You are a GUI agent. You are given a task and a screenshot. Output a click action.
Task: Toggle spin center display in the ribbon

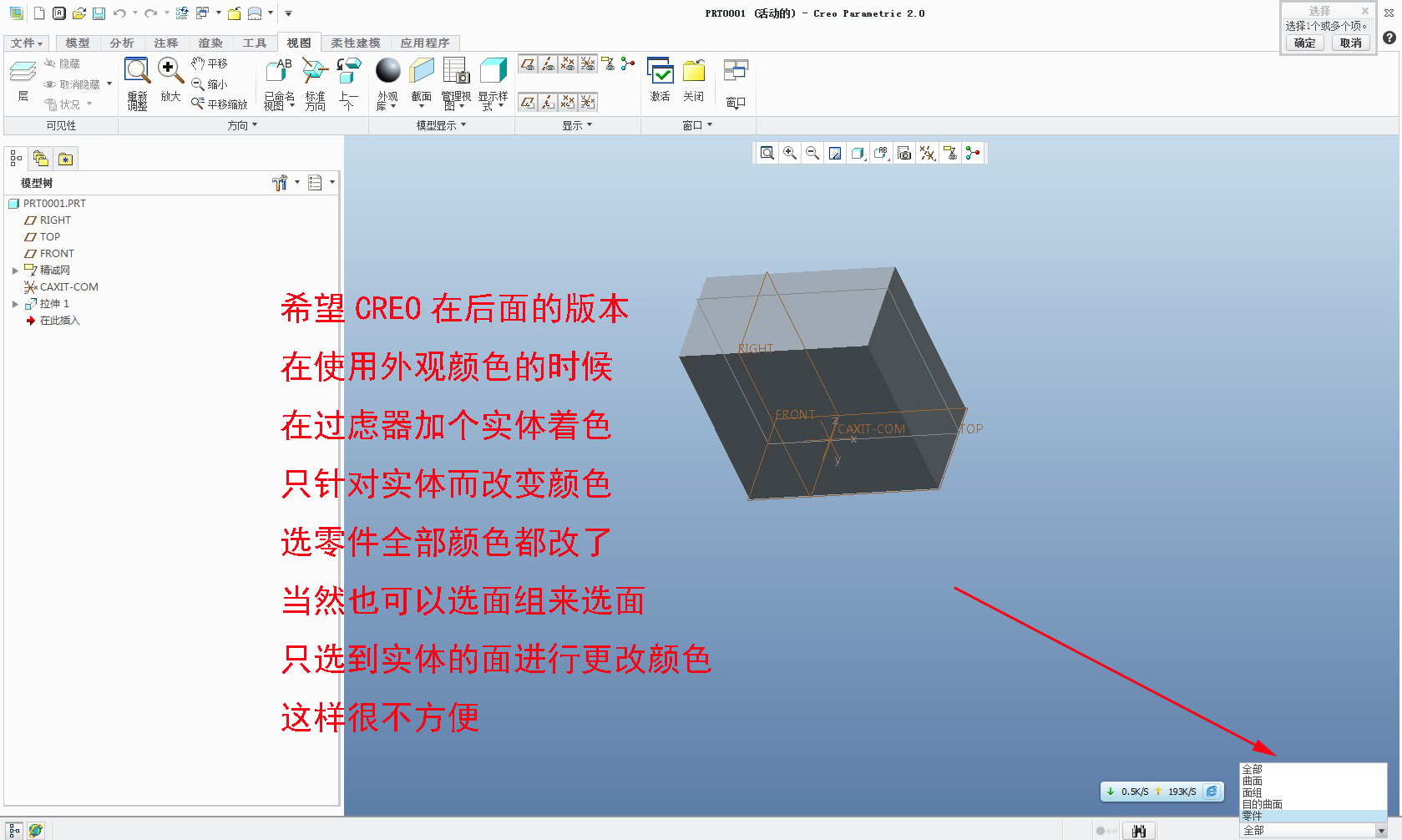(x=628, y=64)
